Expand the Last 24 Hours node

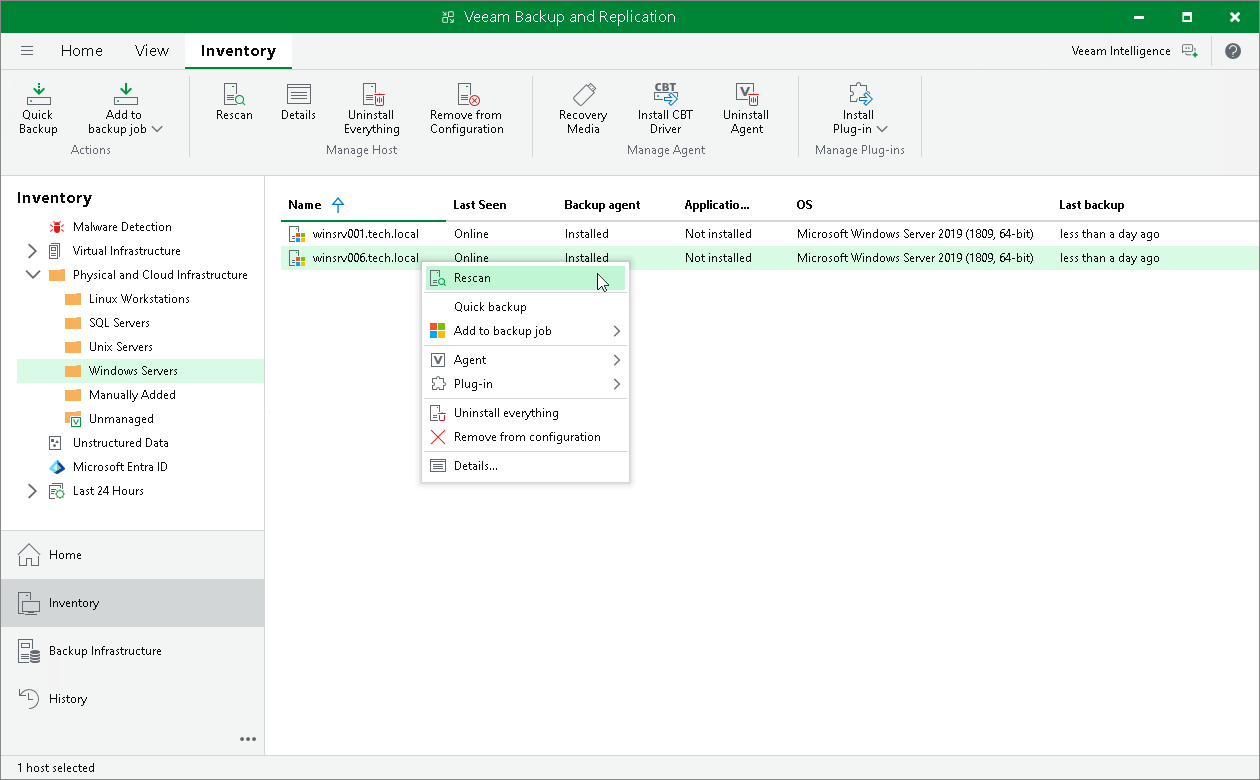click(32, 491)
